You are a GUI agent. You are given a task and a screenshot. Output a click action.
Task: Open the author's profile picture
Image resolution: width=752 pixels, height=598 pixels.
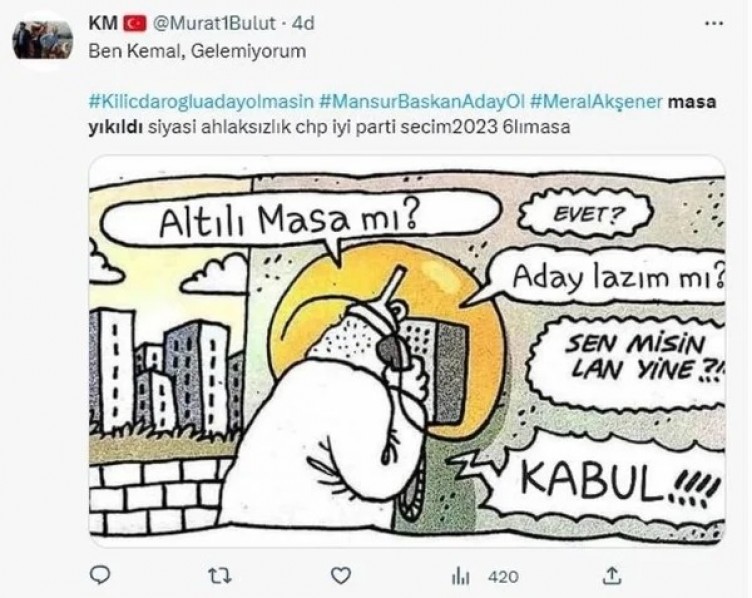pyautogui.click(x=43, y=41)
